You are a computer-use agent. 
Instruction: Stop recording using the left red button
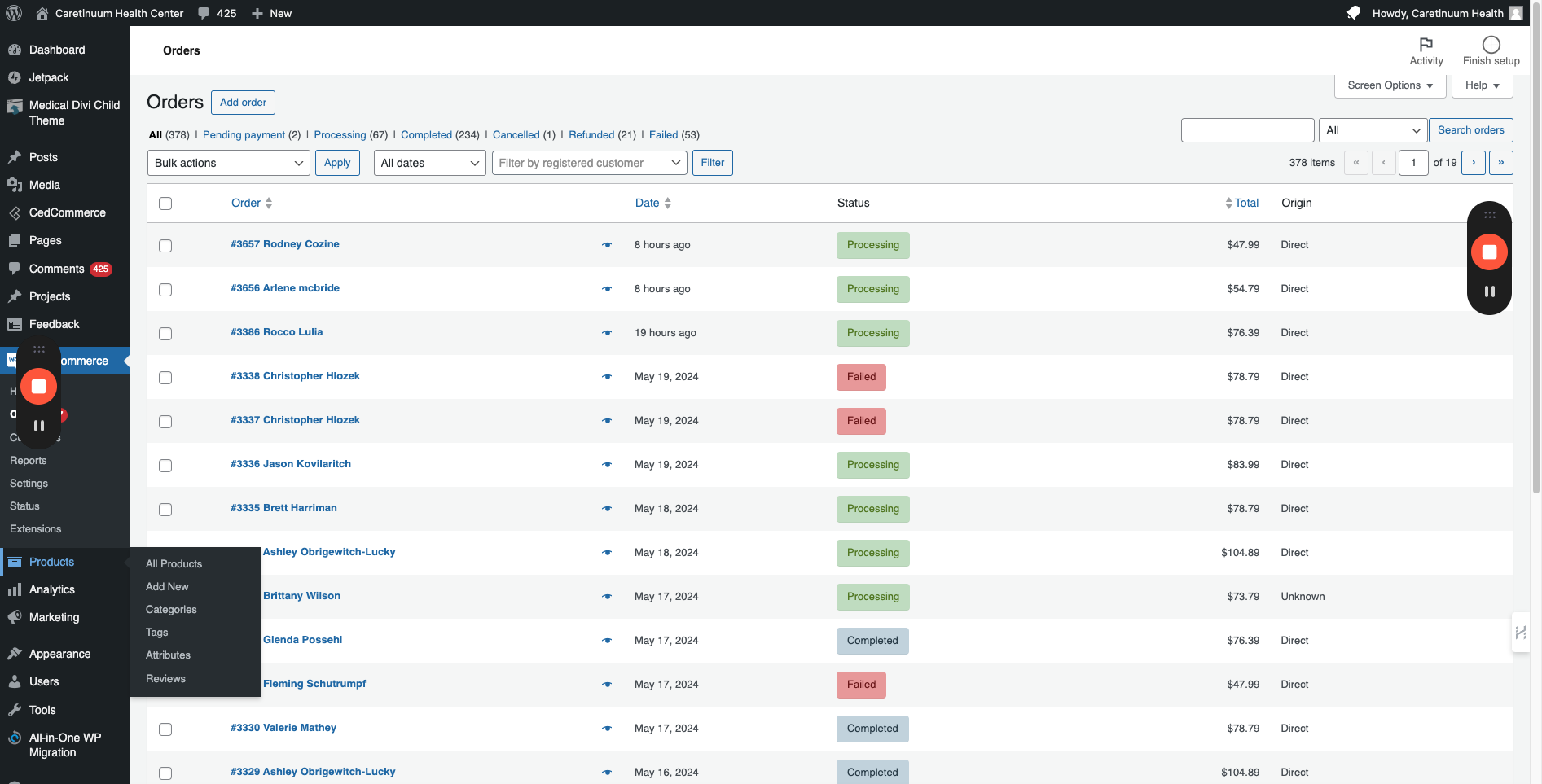pos(38,386)
